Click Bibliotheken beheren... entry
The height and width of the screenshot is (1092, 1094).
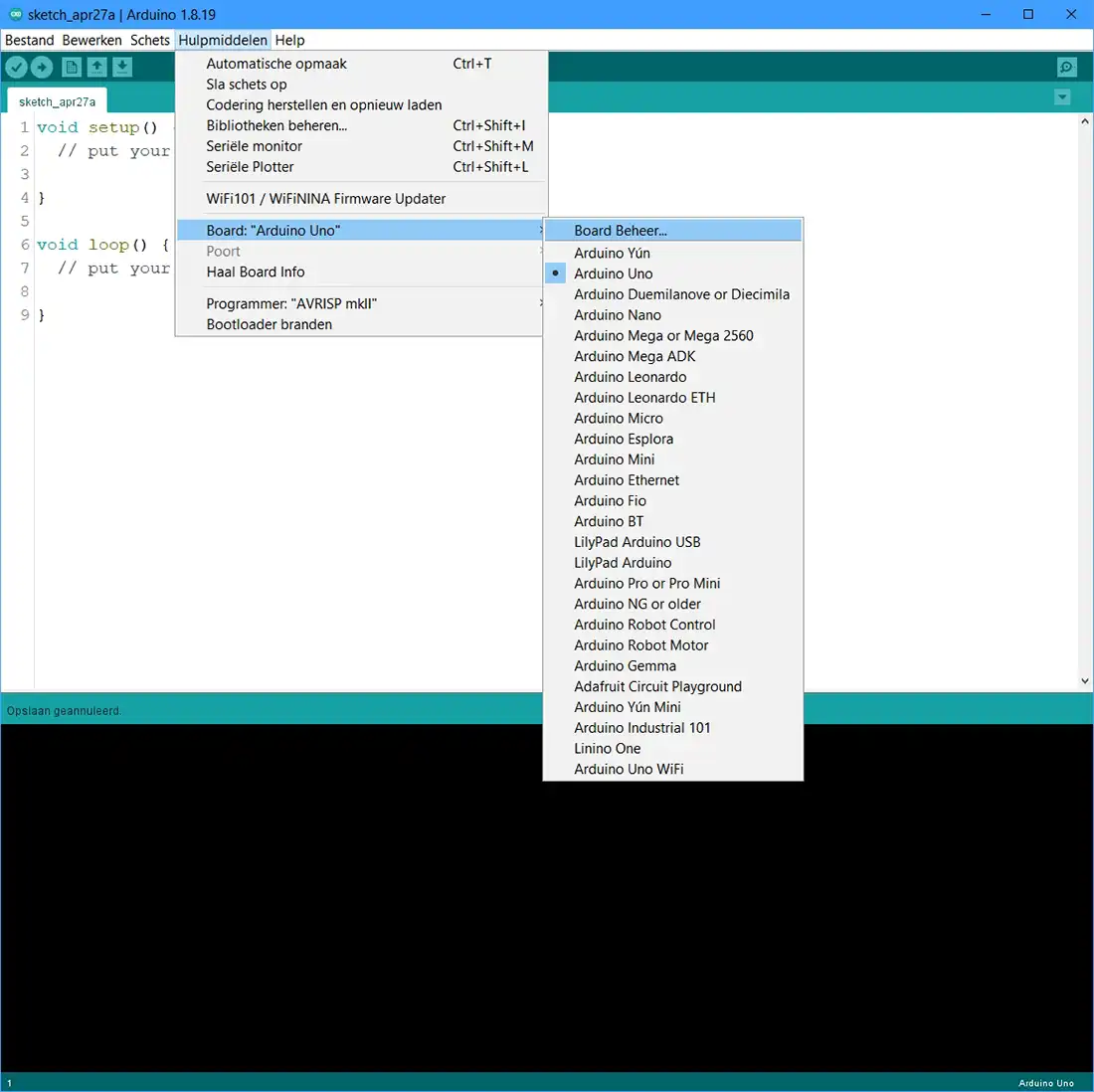pos(276,125)
